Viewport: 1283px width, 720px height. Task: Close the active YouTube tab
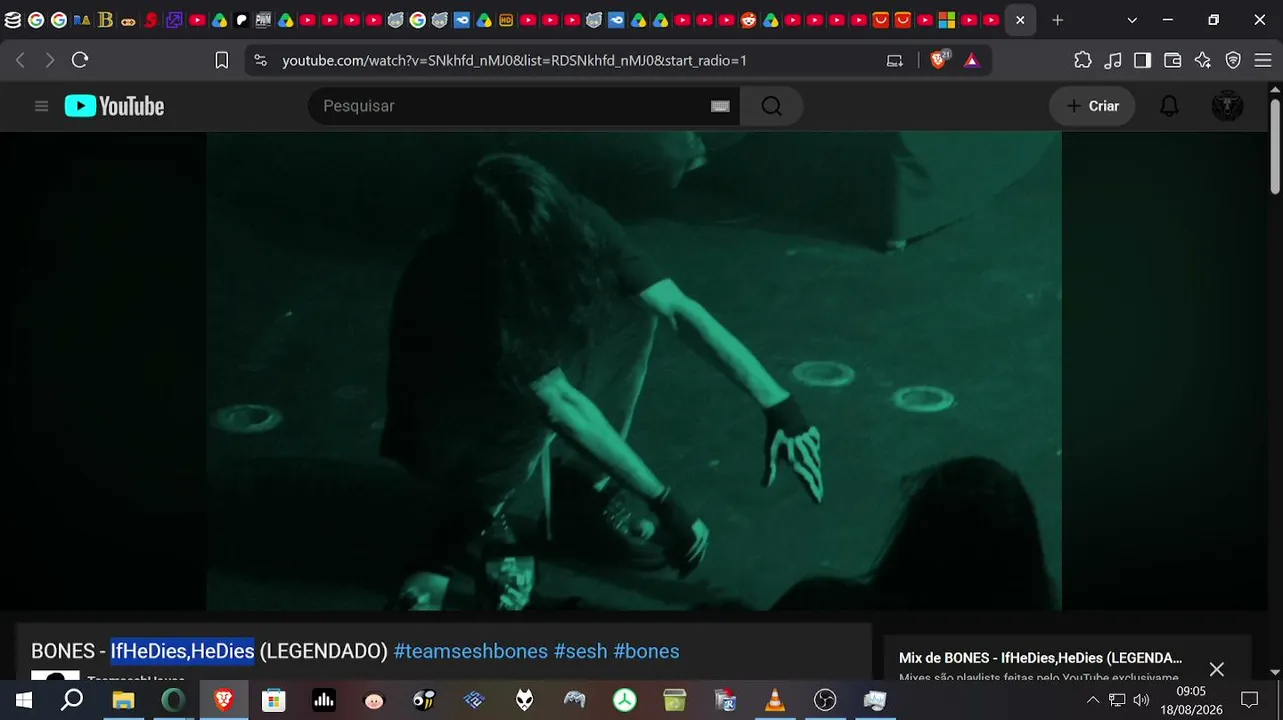click(x=1020, y=20)
